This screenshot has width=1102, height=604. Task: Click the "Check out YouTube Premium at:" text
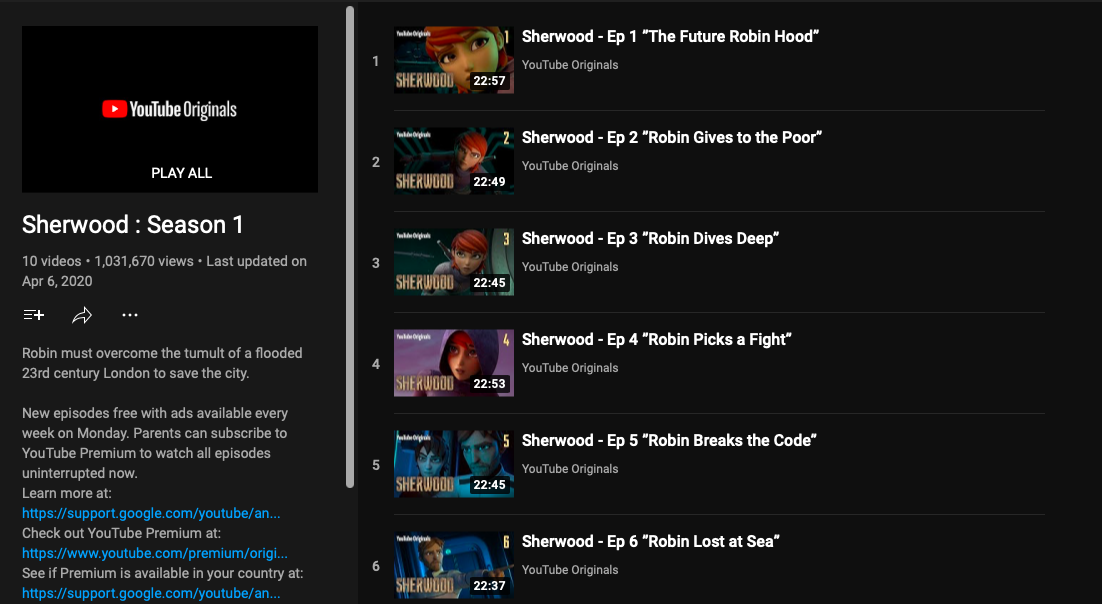click(122, 533)
